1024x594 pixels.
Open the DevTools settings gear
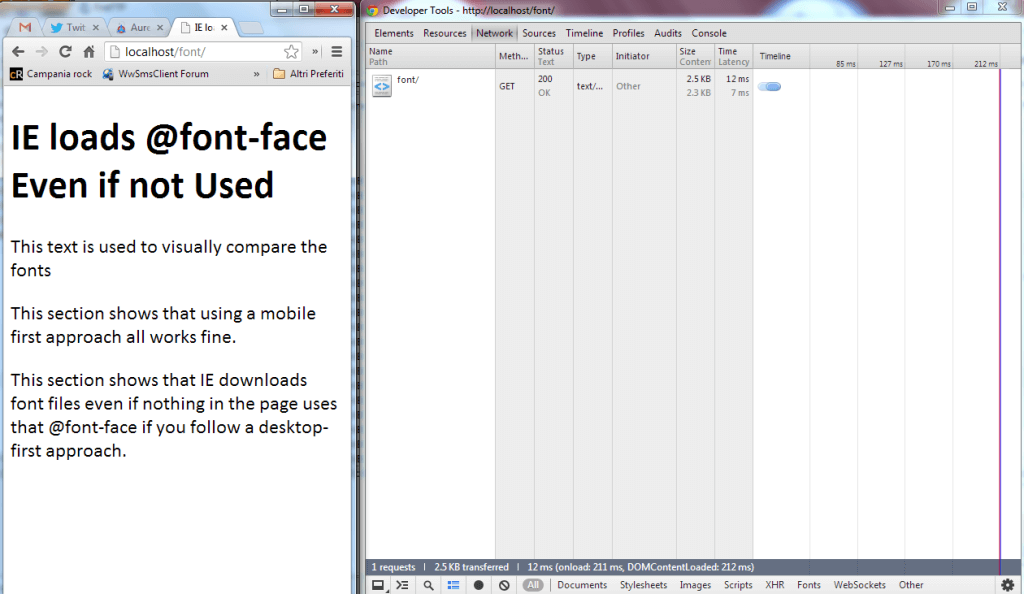tap(1008, 585)
